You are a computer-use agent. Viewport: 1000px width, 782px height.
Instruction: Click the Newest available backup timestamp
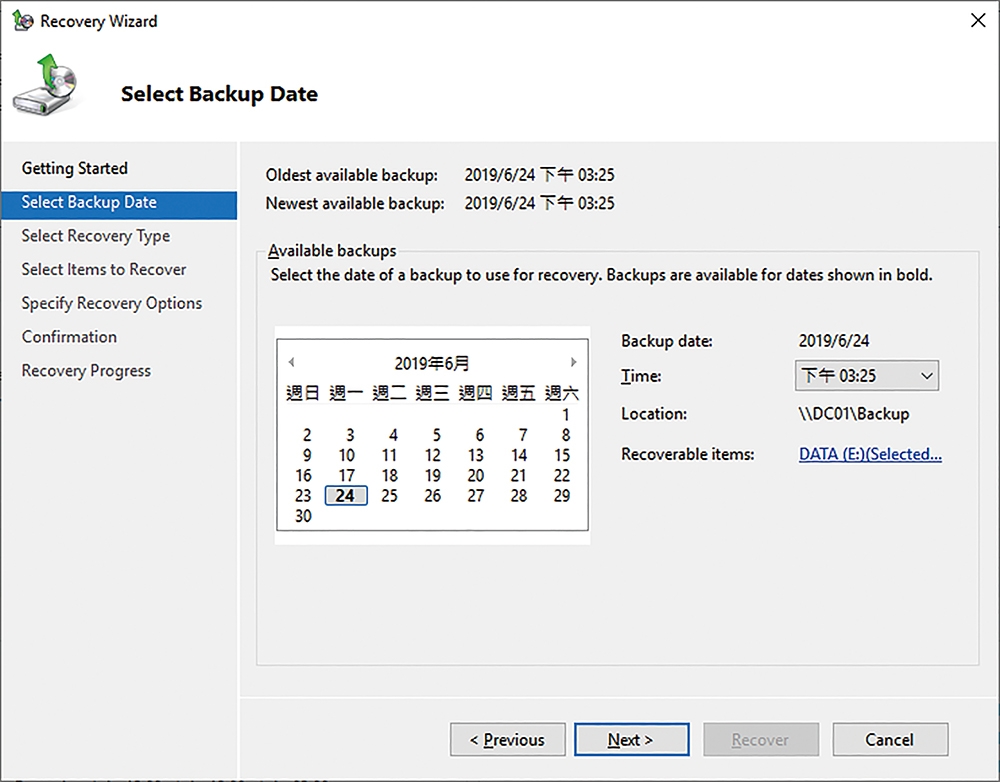pos(540,203)
